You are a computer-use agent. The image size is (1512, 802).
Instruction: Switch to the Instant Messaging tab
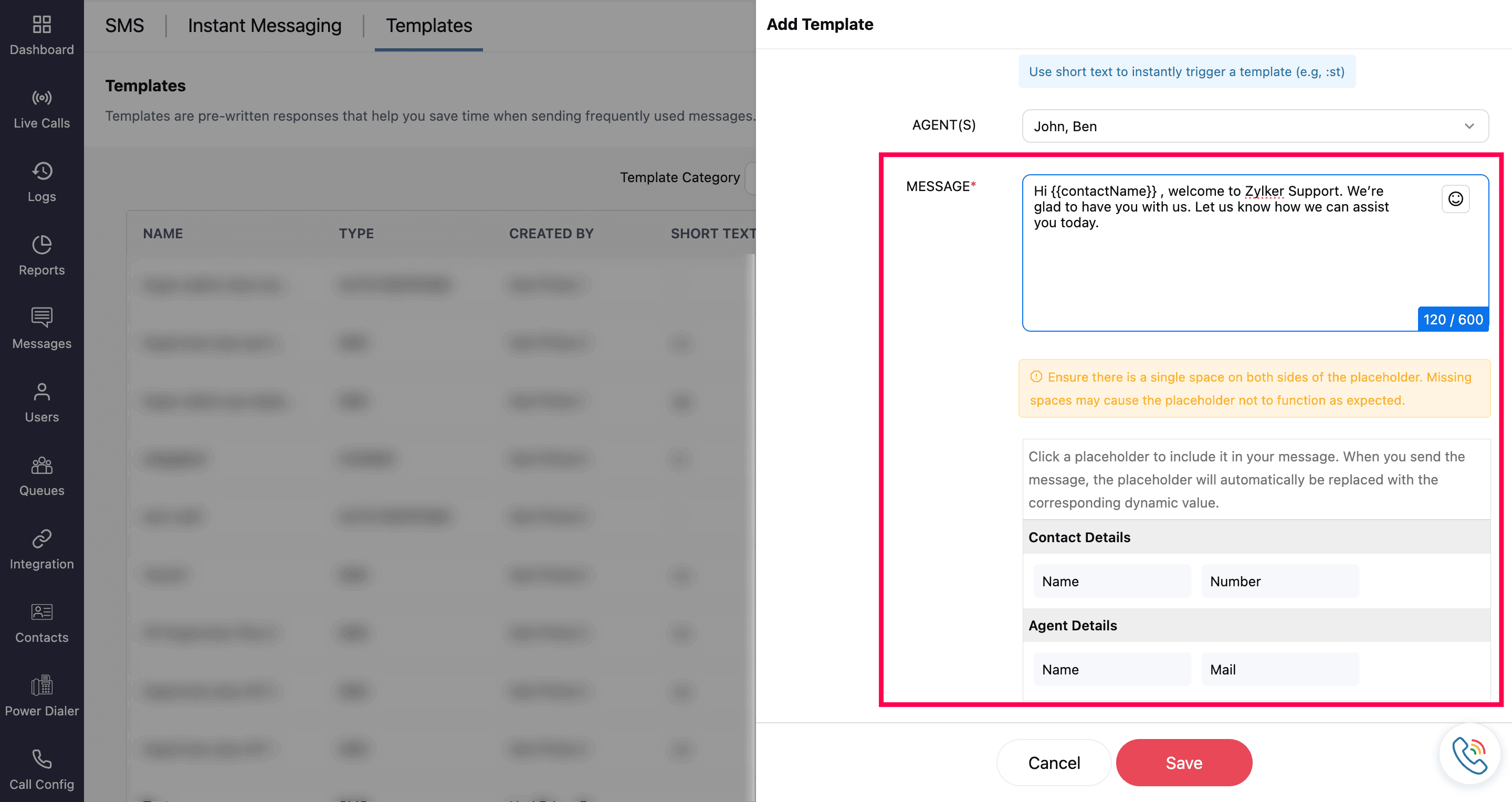(264, 26)
